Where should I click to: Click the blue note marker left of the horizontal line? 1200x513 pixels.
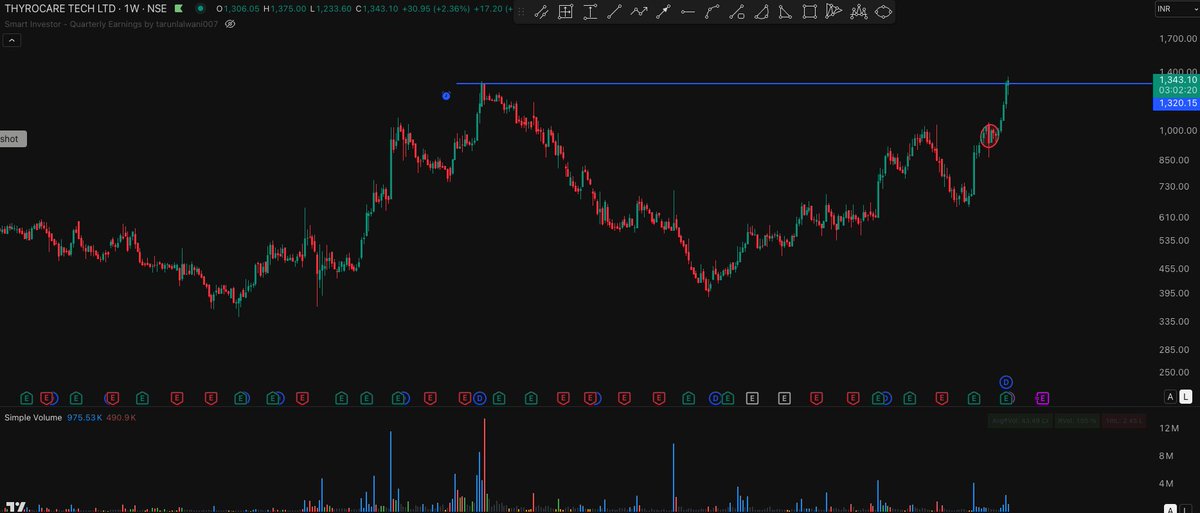[x=446, y=96]
